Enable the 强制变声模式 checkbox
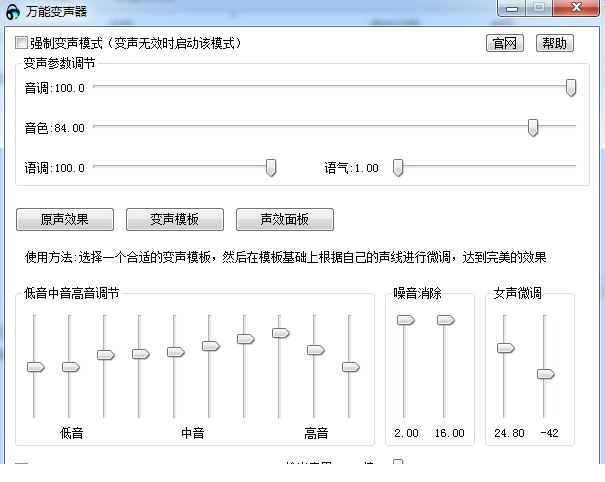This screenshot has height=482, width=605. pos(21,42)
